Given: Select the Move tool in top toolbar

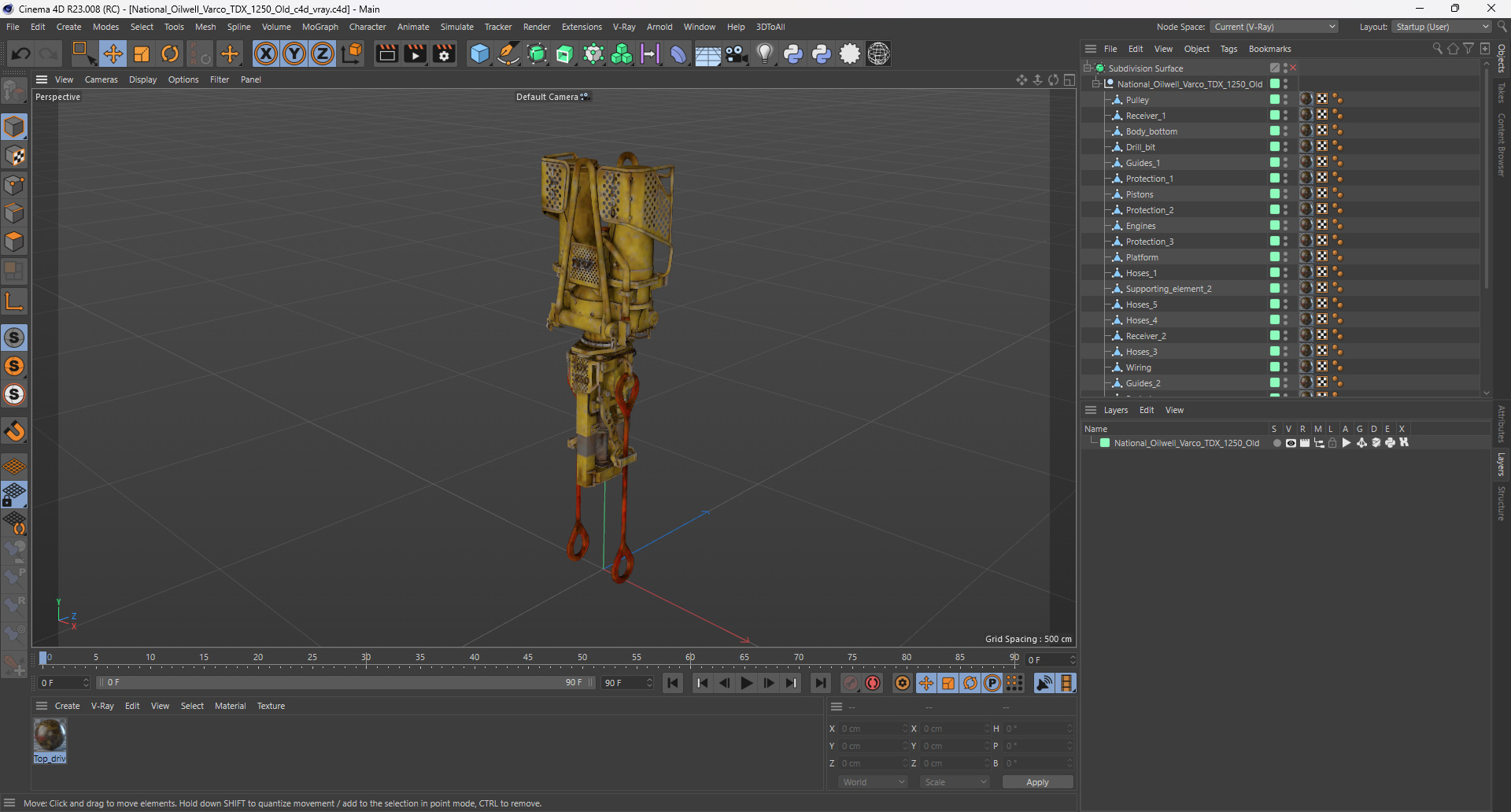Looking at the screenshot, I should coord(113,54).
